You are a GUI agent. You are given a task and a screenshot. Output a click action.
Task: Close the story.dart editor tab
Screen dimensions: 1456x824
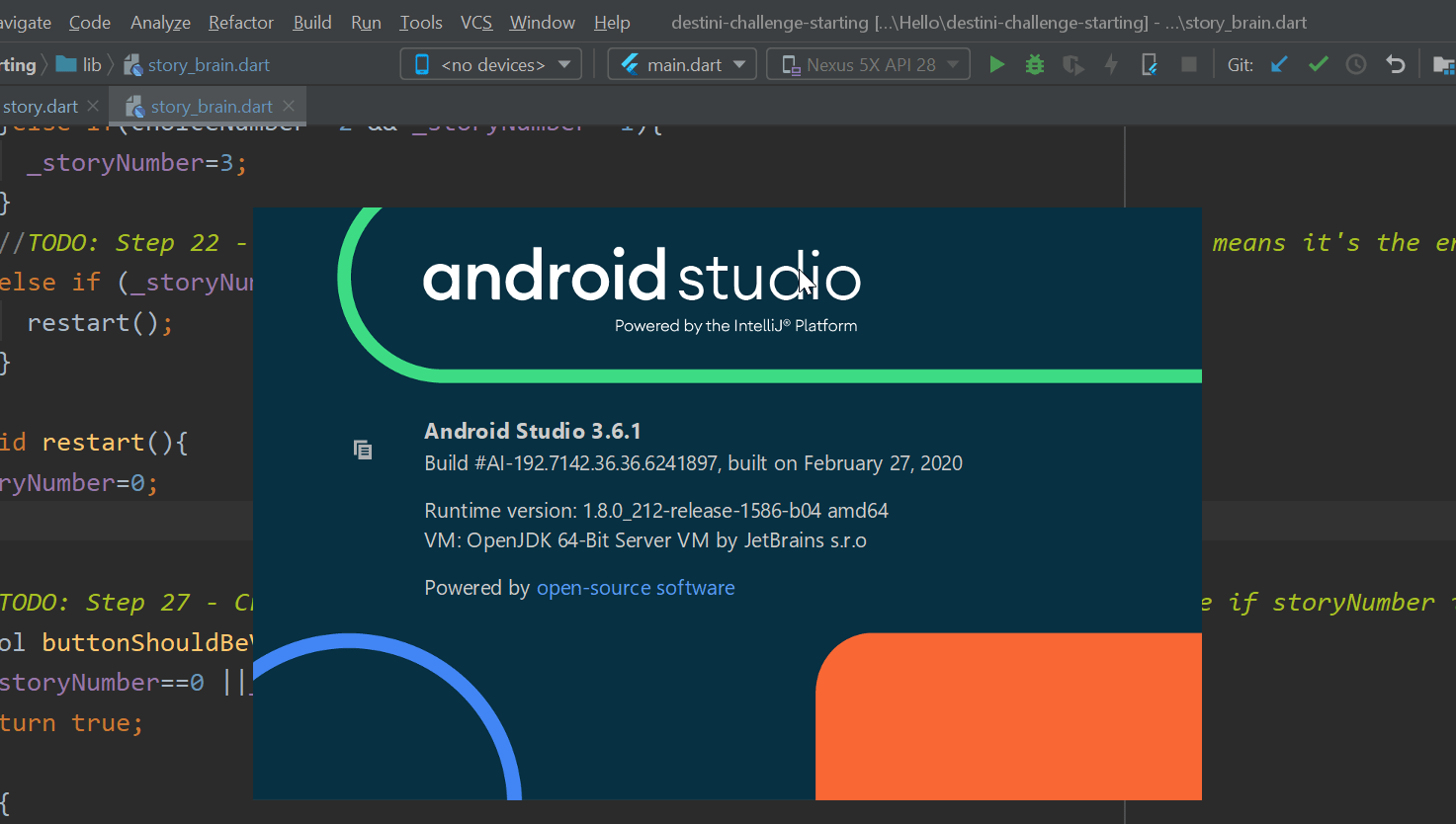(x=93, y=106)
